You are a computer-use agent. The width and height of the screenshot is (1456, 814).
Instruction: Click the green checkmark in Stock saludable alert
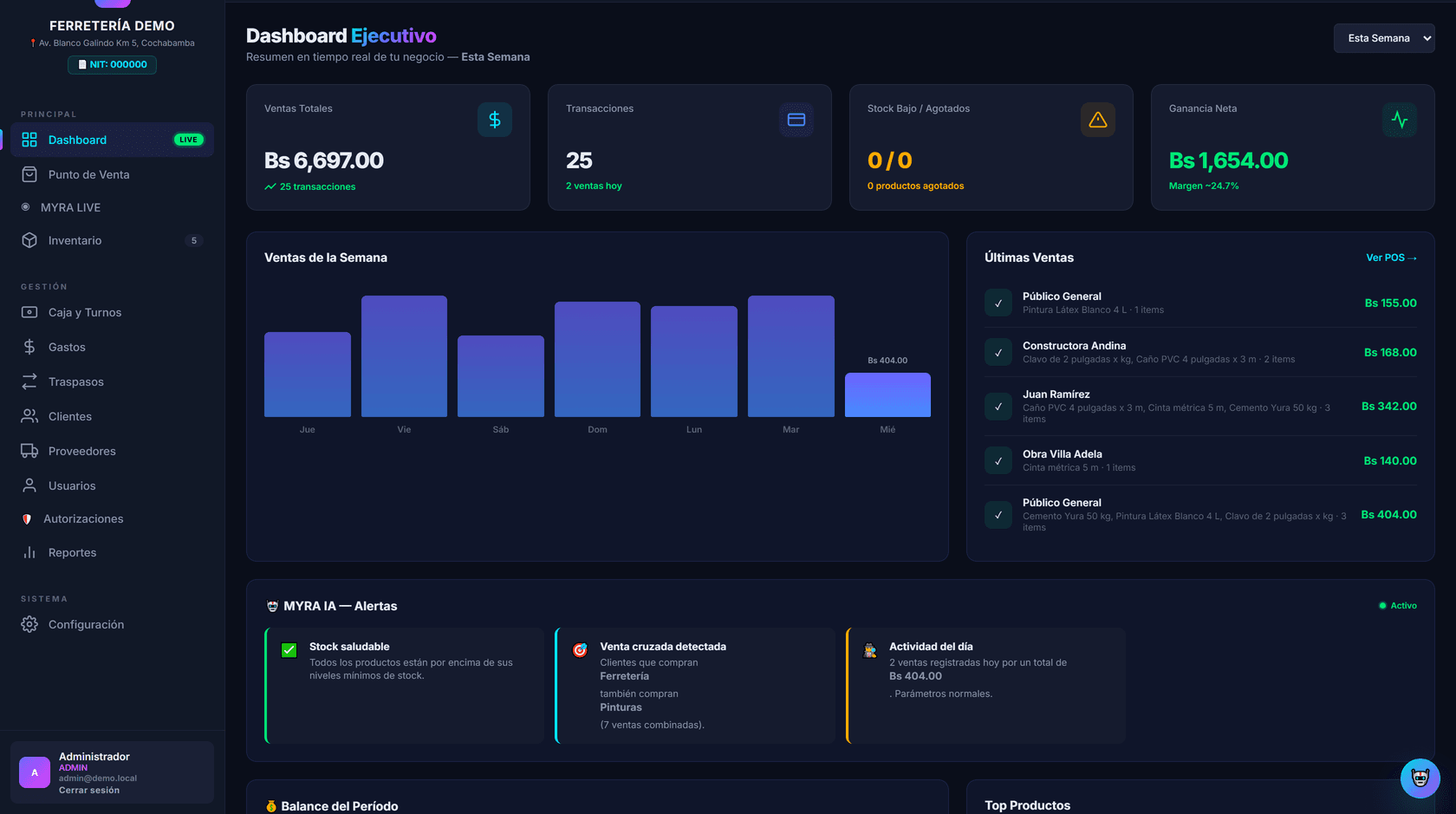pyautogui.click(x=289, y=650)
